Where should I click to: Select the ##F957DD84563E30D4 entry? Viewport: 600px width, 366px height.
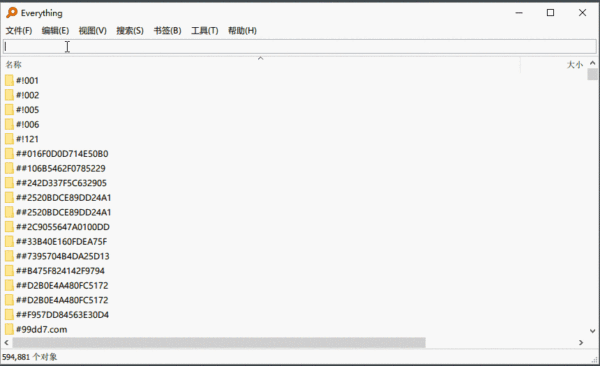click(x=62, y=315)
